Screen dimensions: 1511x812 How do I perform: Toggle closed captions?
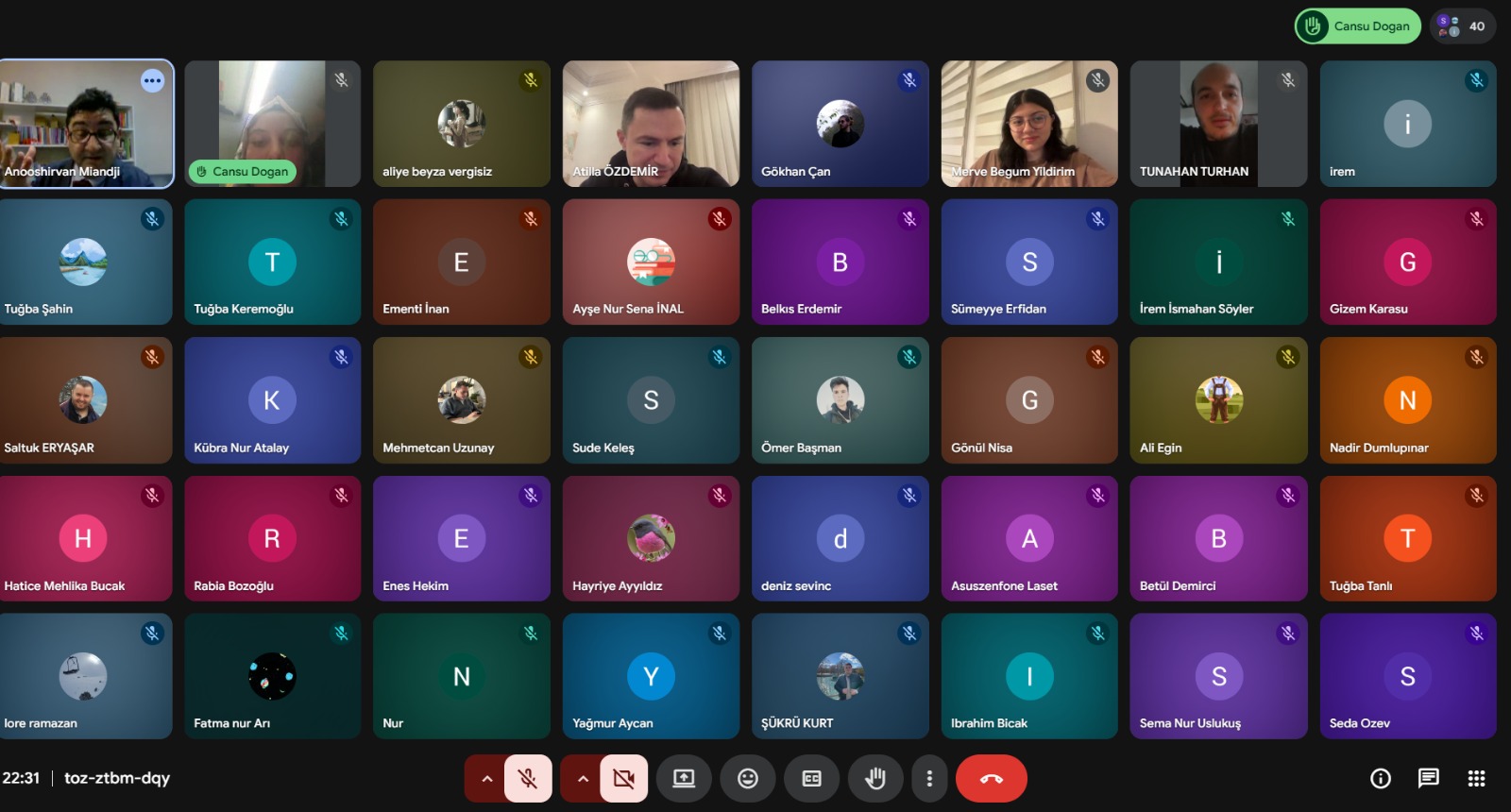[811, 778]
